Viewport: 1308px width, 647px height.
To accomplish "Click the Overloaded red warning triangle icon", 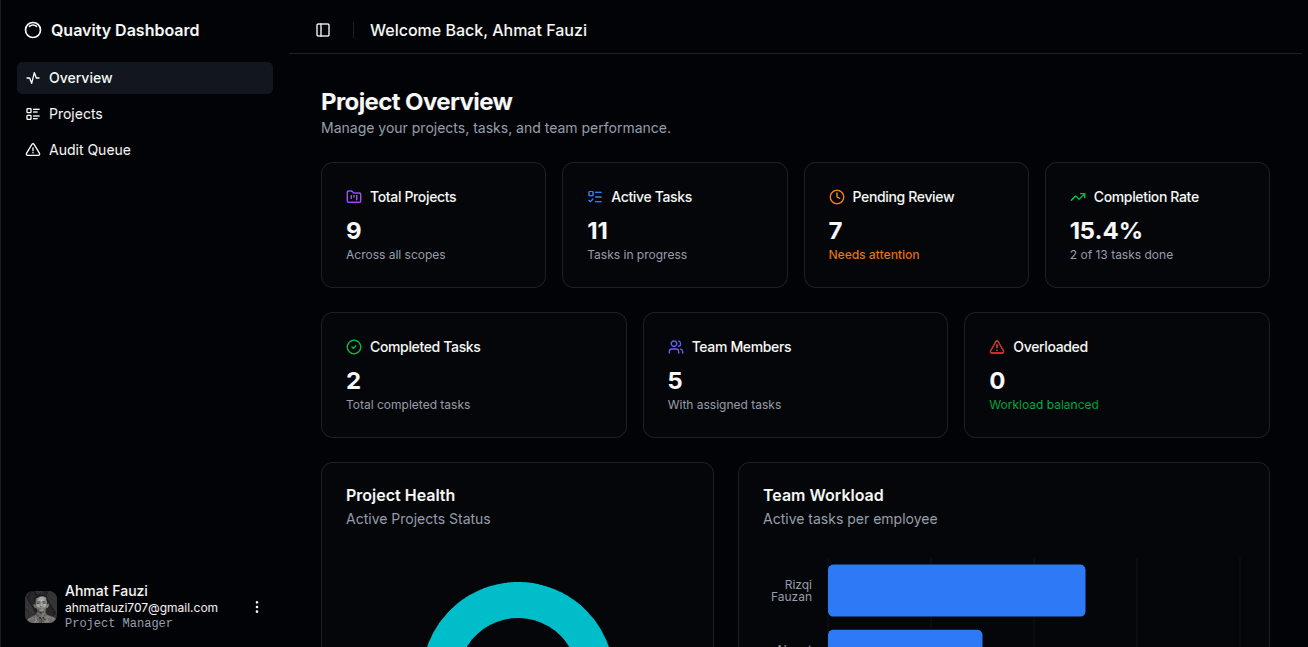I will [996, 346].
